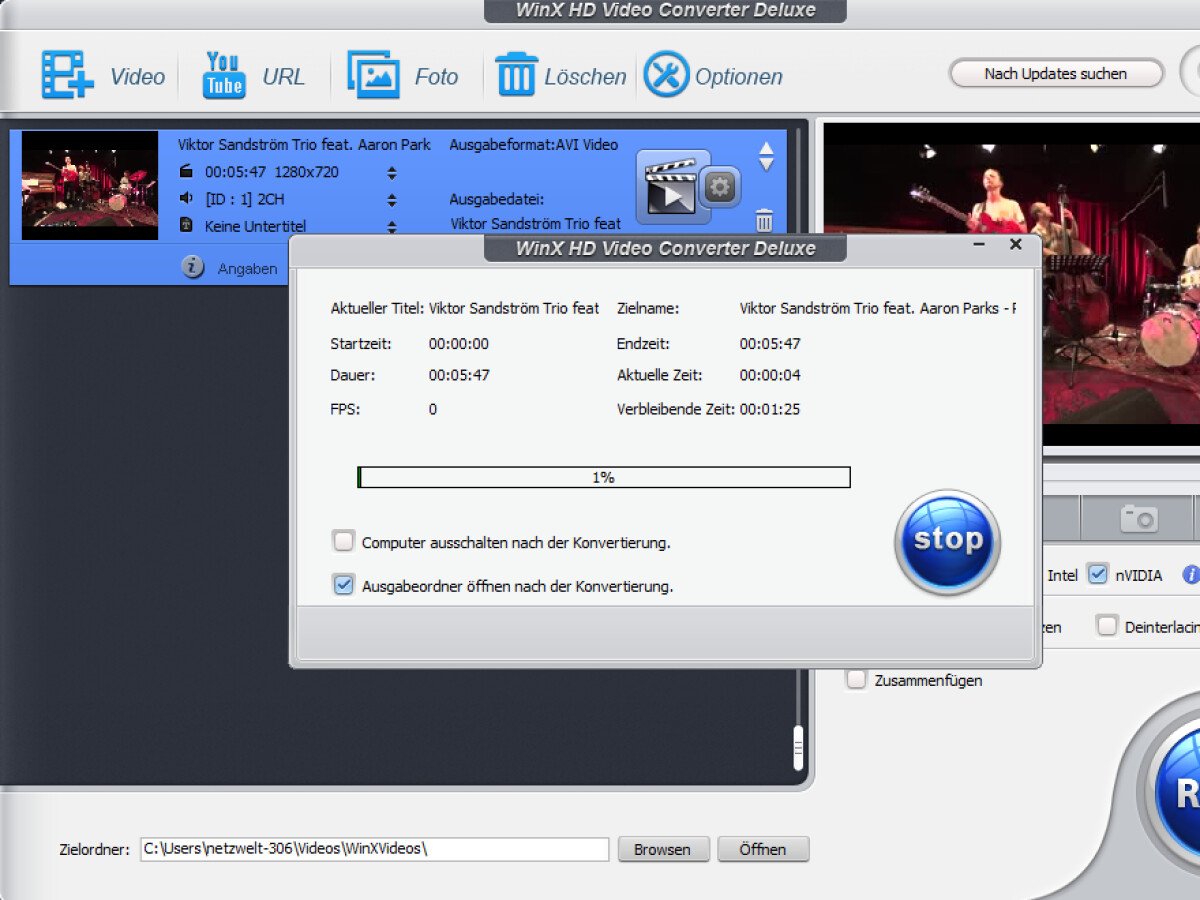Click the Löschen trash icon in the toolbar

point(517,74)
